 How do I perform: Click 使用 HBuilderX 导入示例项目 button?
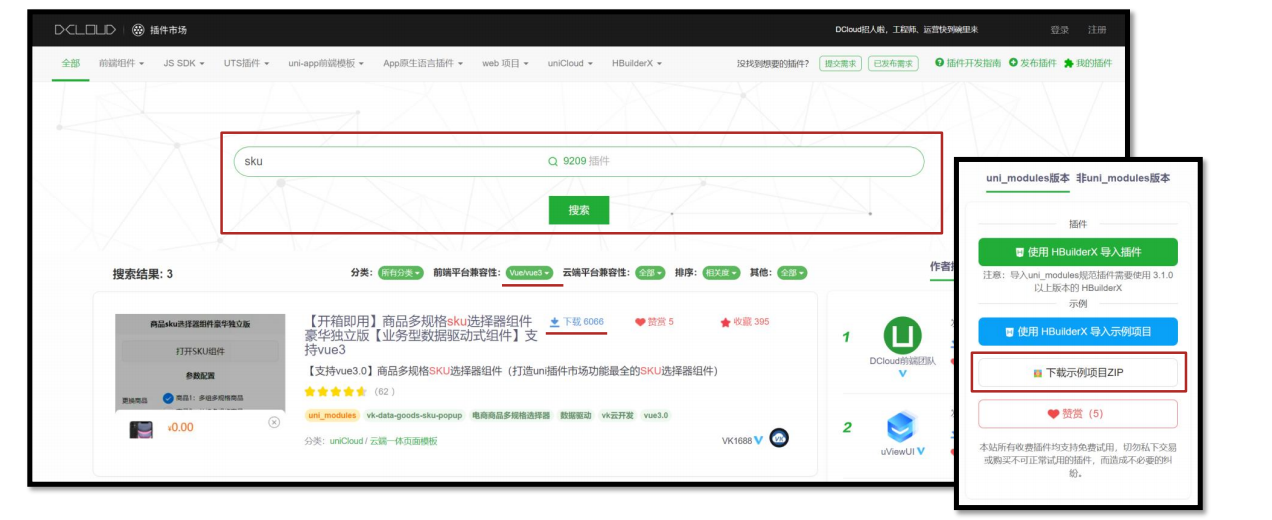coord(1078,332)
